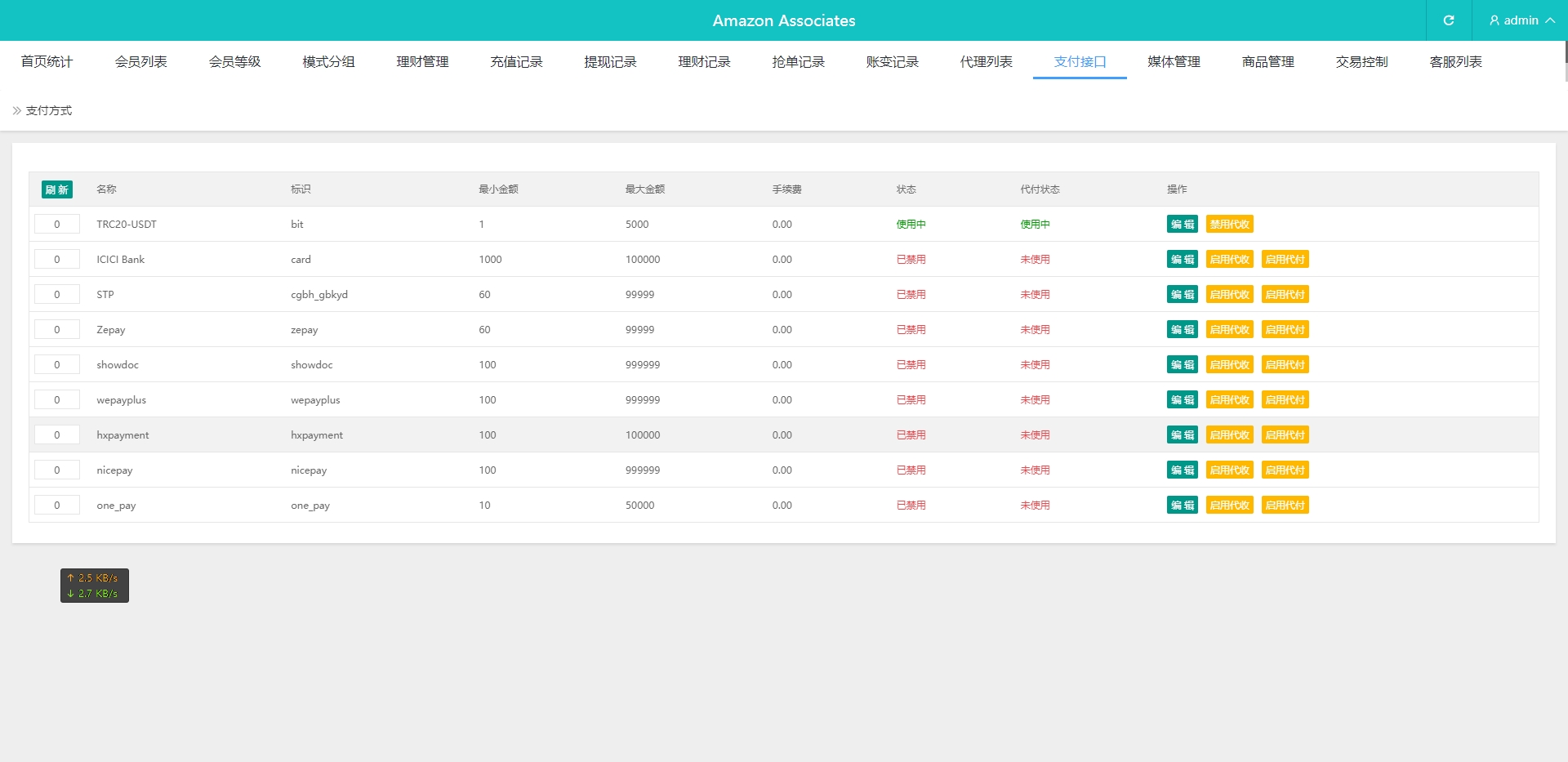Enable 启用代付 for STP row

[1285, 295]
